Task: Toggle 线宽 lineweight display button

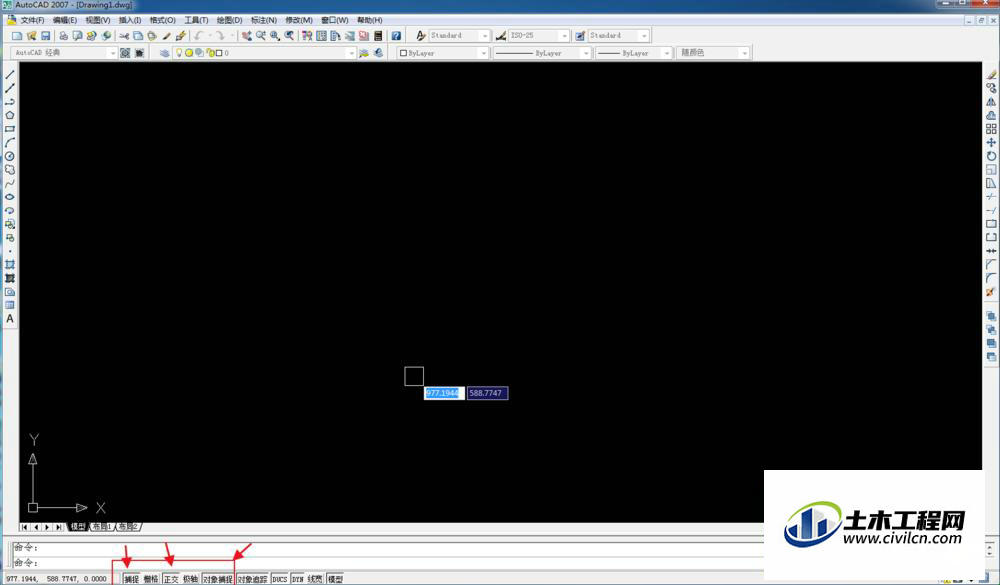Action: point(315,579)
